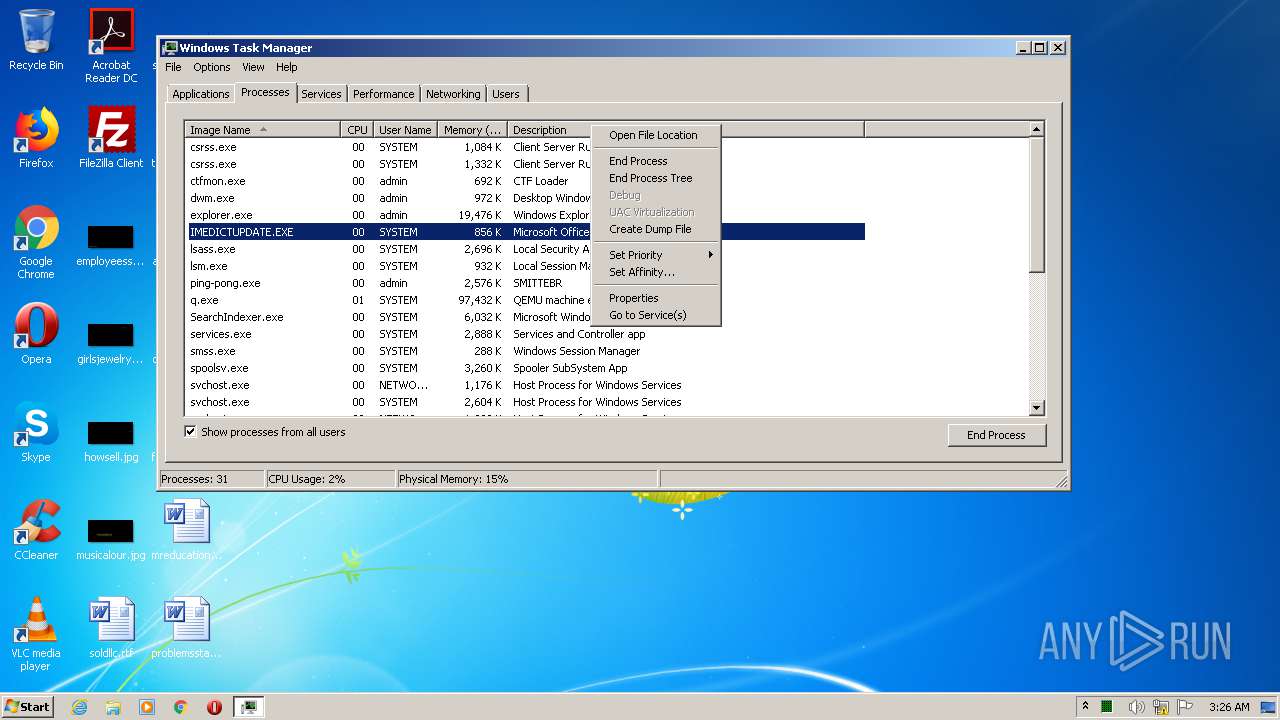Open the Options menu
Screen dimensions: 1280x720
point(212,67)
